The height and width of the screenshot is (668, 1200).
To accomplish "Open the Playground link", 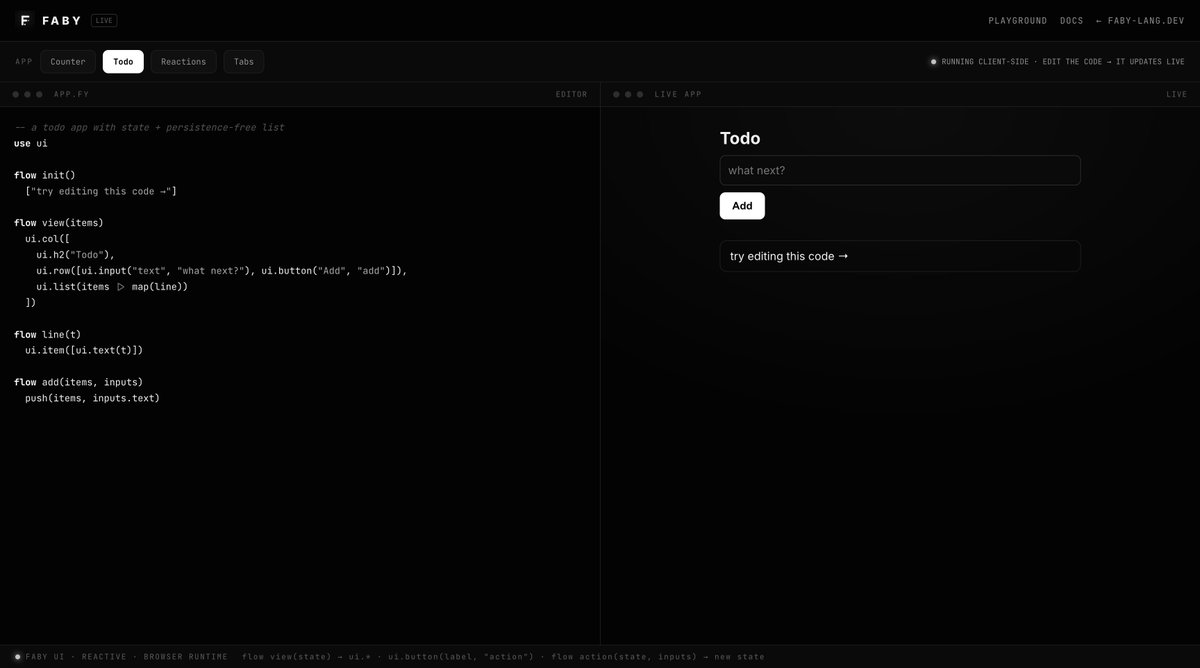I will 1018,21.
